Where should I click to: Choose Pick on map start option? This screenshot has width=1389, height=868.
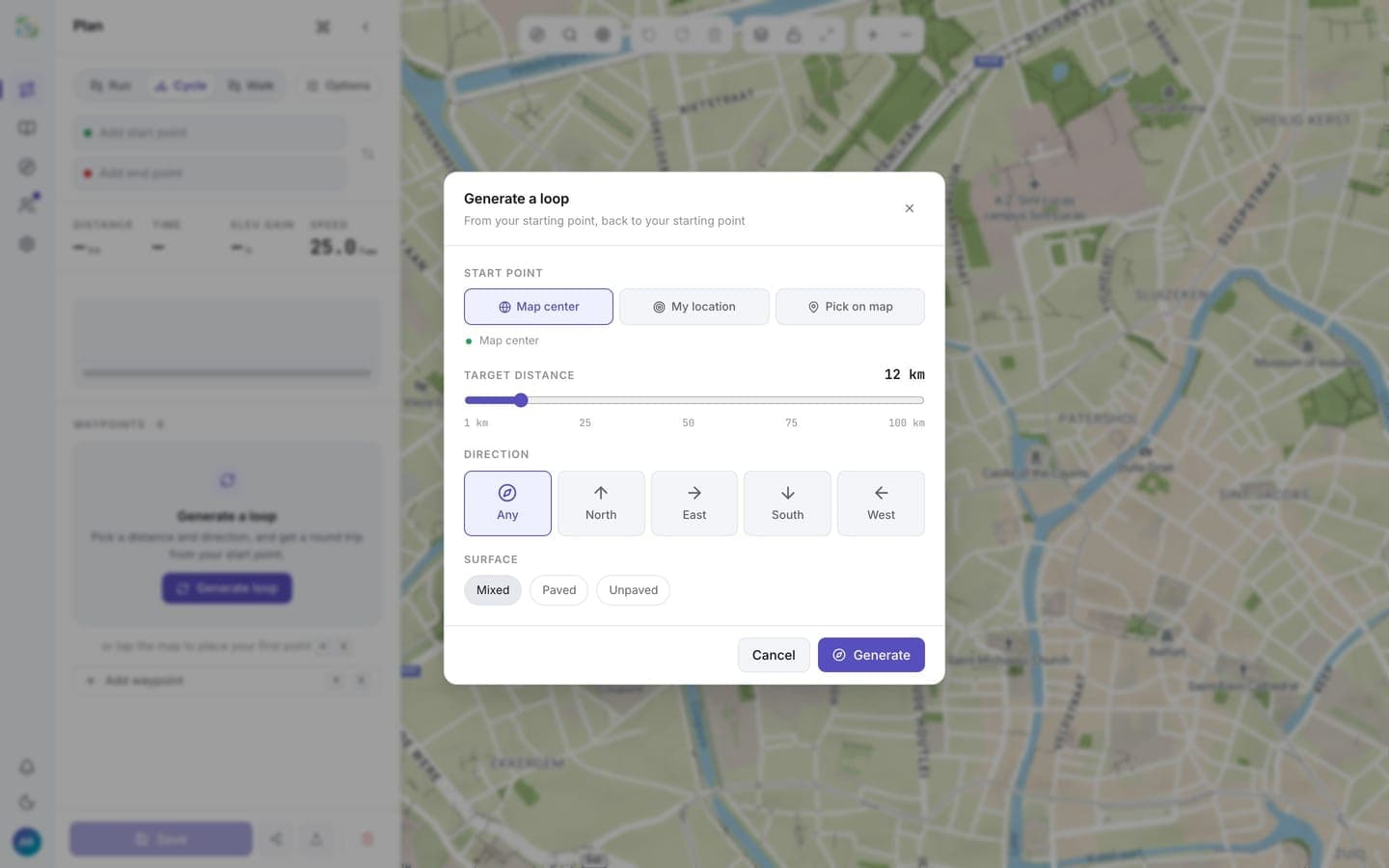(x=850, y=307)
